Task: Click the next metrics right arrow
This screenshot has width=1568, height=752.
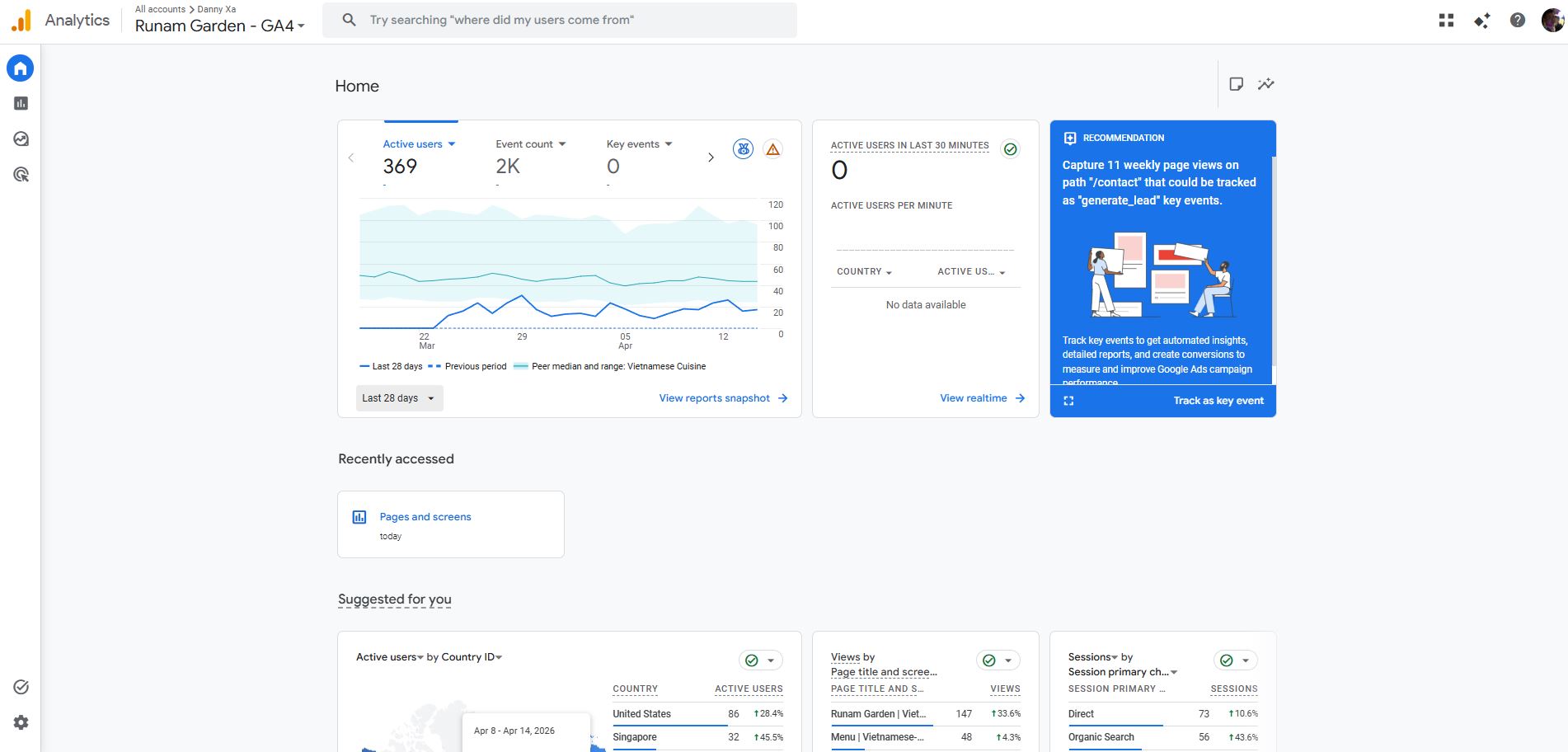Action: click(711, 157)
